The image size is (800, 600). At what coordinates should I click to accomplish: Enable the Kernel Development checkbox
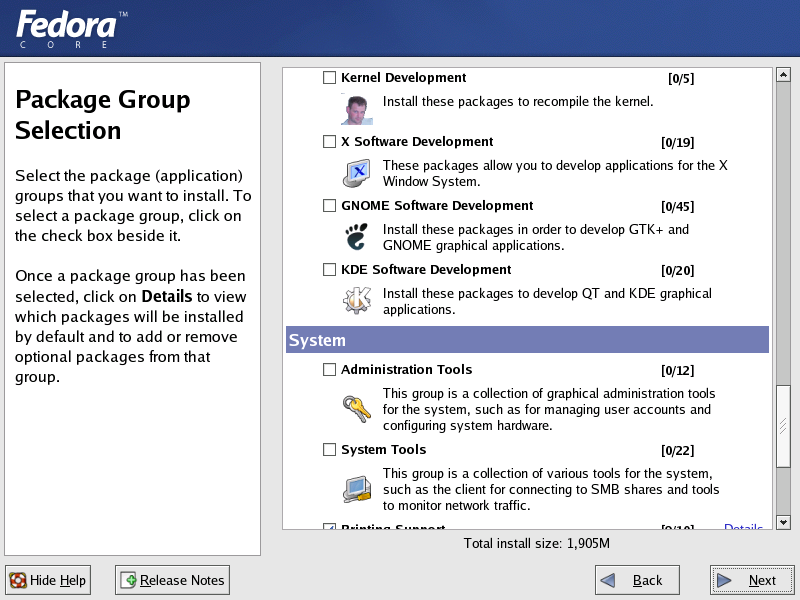(x=330, y=78)
